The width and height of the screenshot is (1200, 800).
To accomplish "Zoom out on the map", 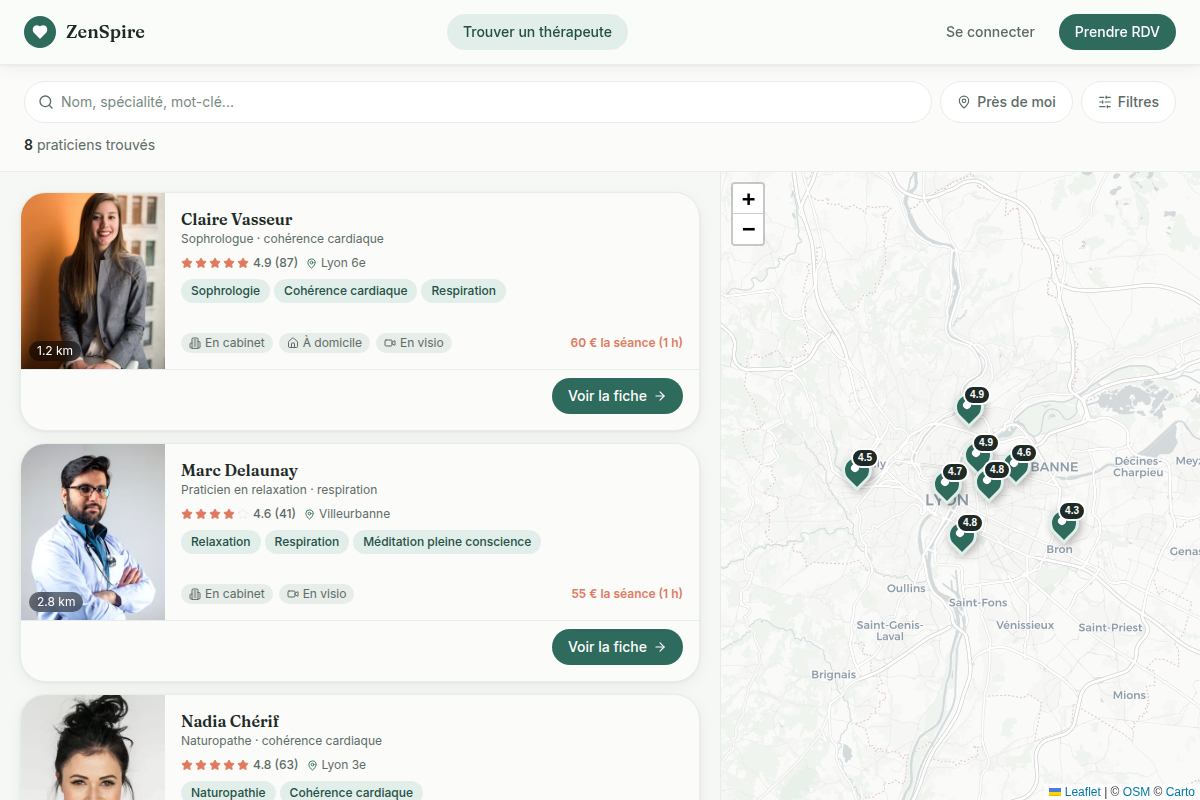I will pyautogui.click(x=748, y=229).
